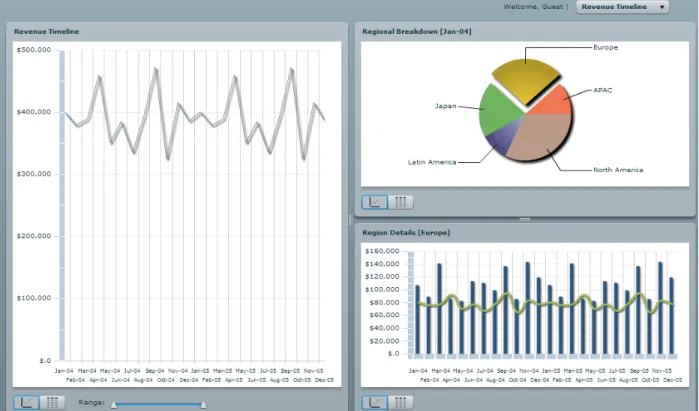Viewport: 699px width, 411px height.
Task: Select the Europe pie slice
Action: point(525,82)
